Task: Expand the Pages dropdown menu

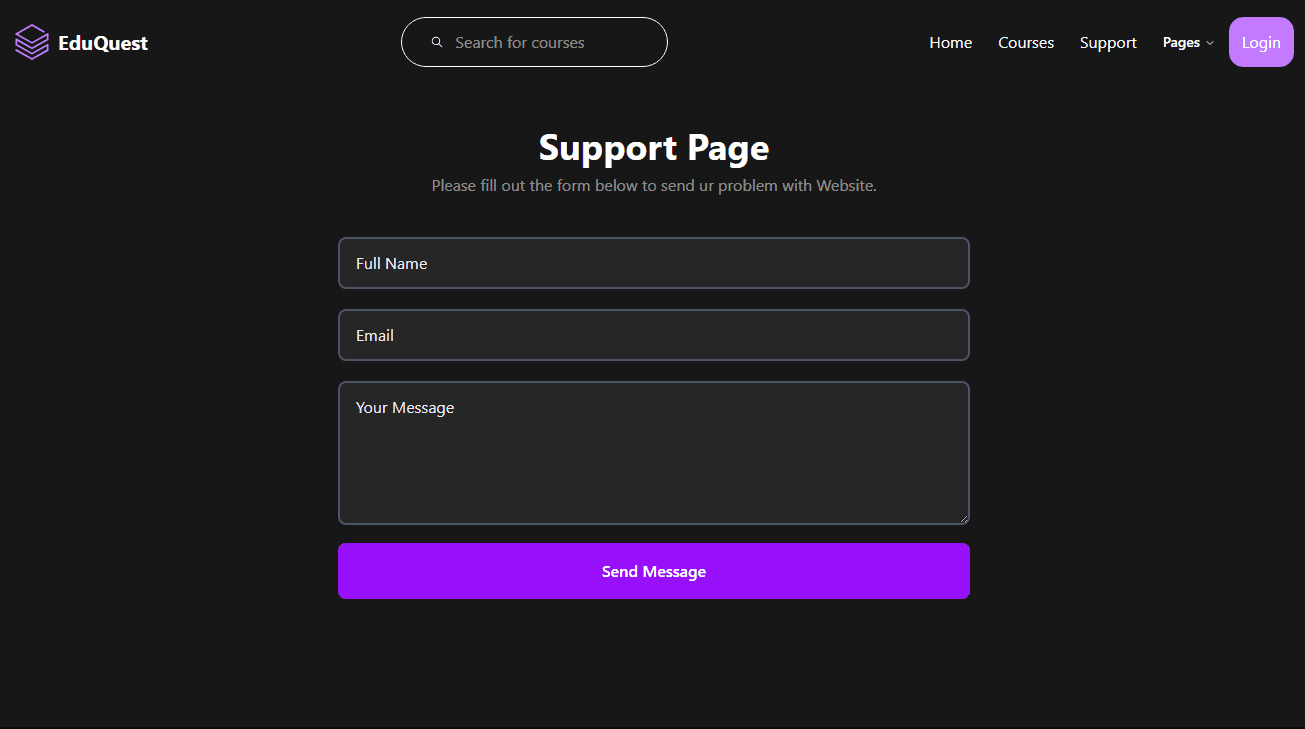Action: pyautogui.click(x=1181, y=43)
